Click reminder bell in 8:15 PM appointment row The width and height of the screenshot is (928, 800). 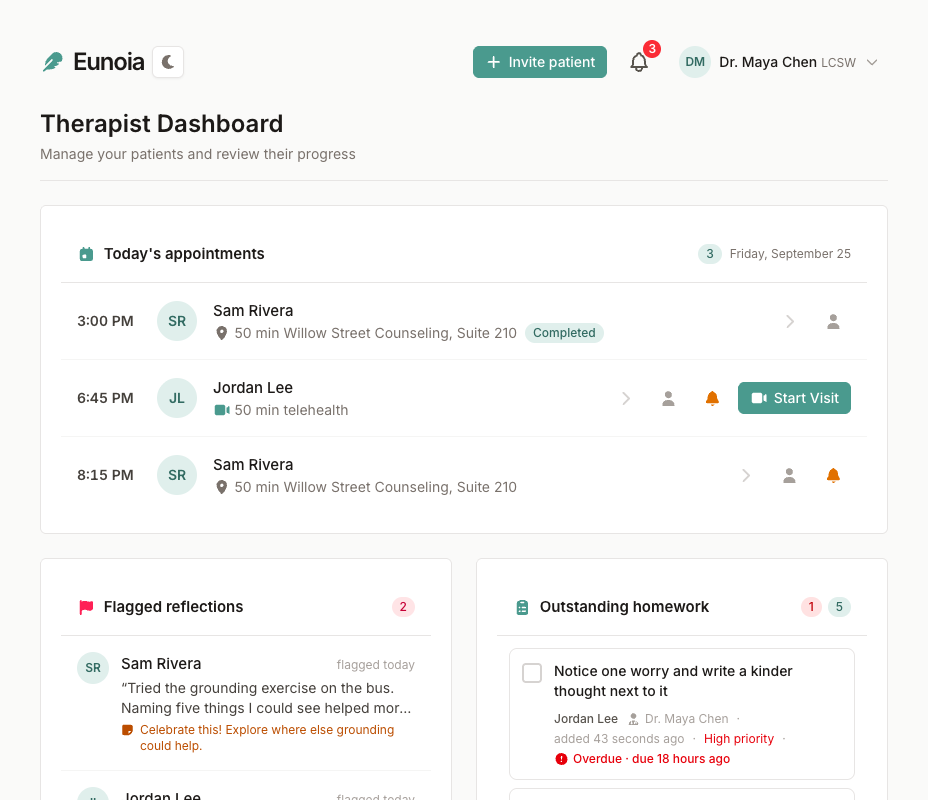point(833,475)
